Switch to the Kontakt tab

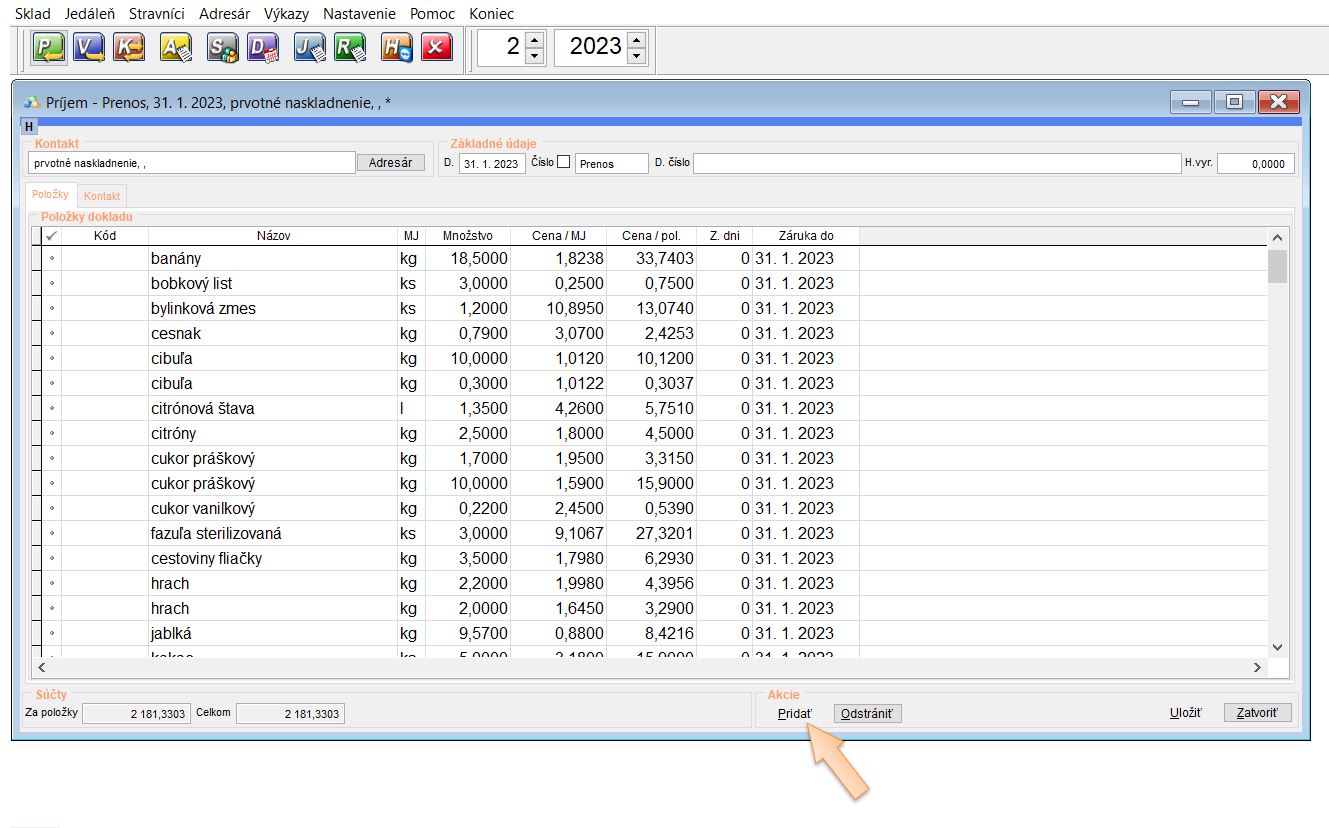pyautogui.click(x=102, y=196)
